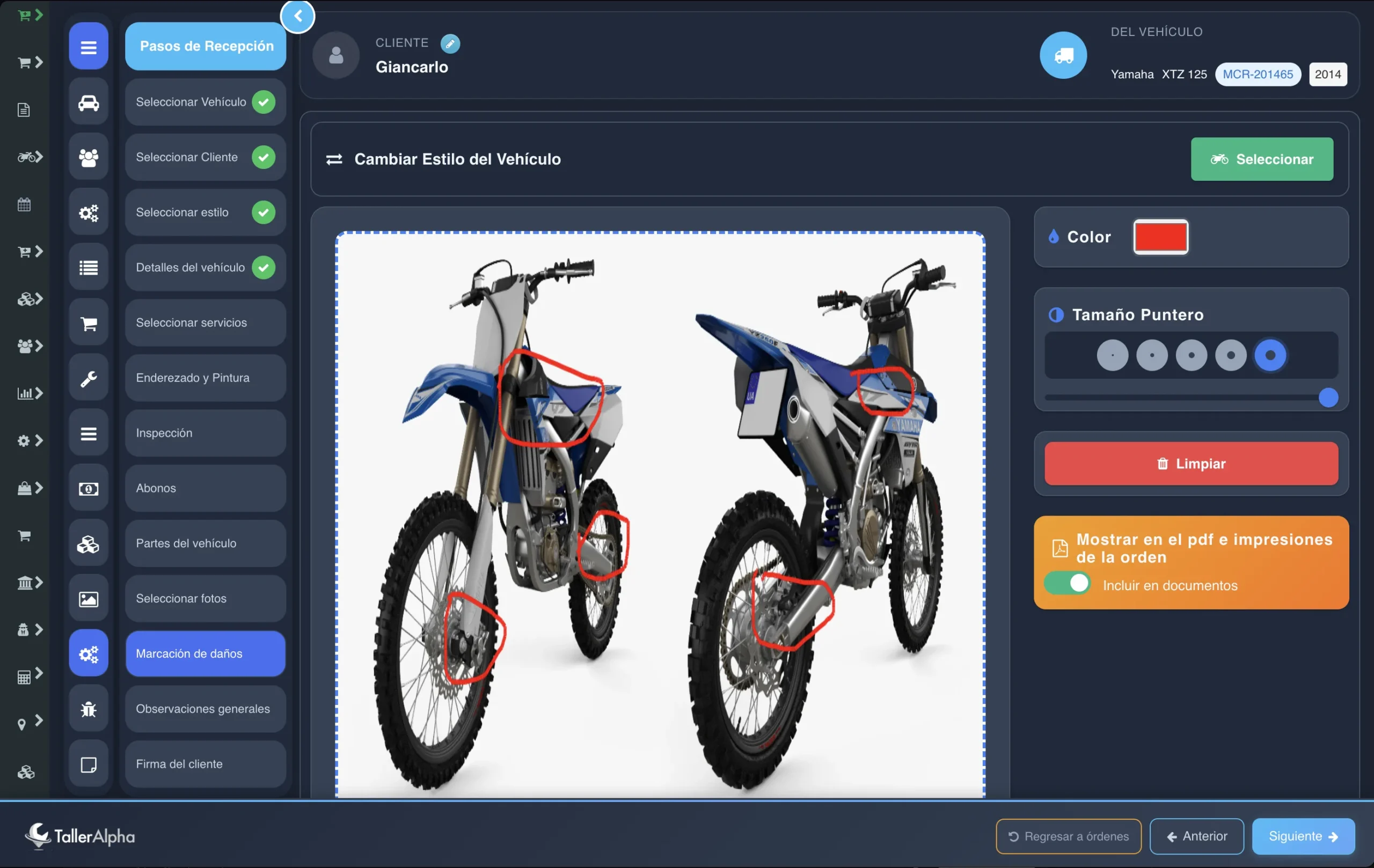Viewport: 1374px width, 868px height.
Task: Disable the Incluir en documentos toggle
Action: coord(1068,583)
